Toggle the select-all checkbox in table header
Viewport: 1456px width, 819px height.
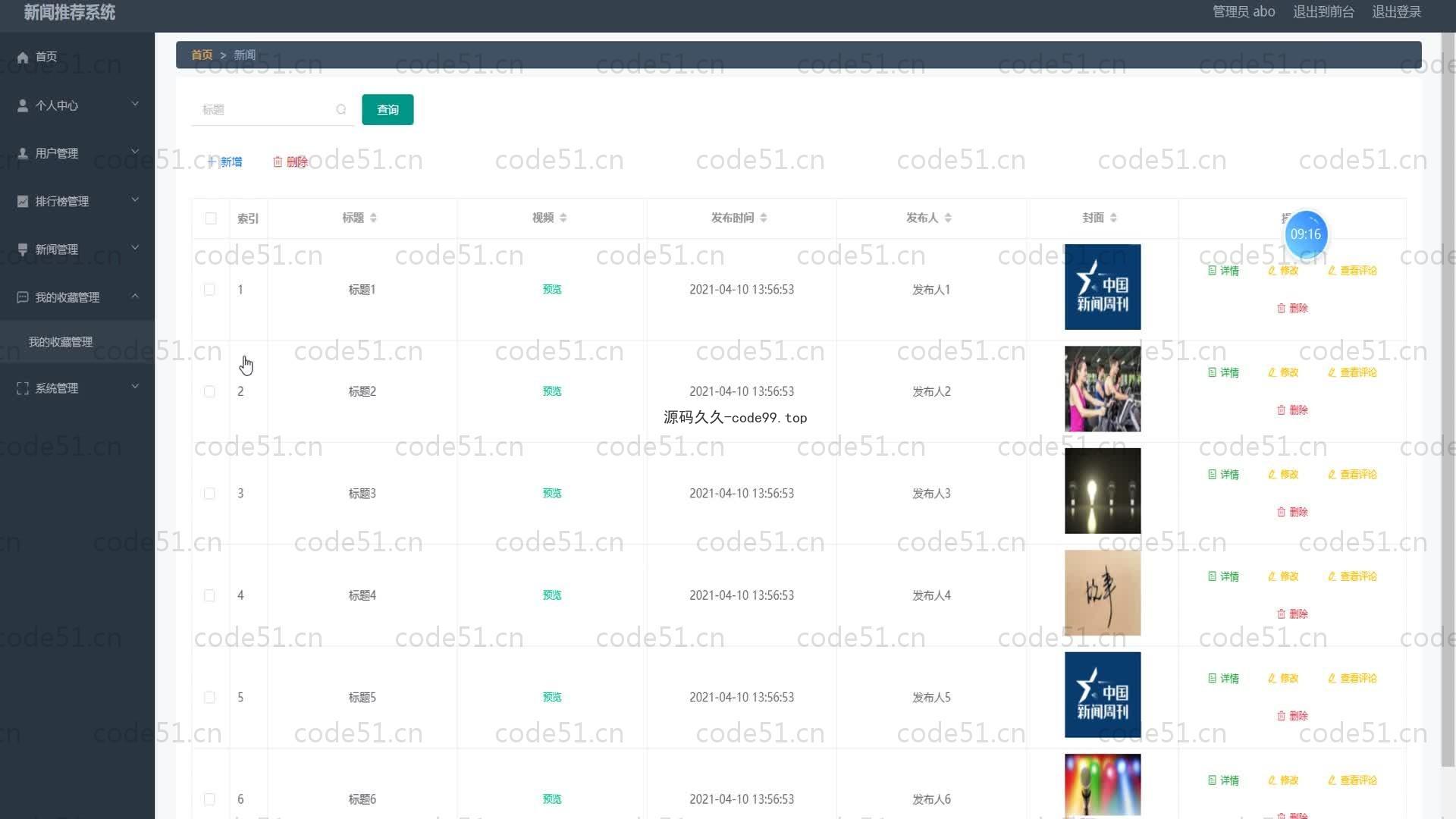point(211,218)
